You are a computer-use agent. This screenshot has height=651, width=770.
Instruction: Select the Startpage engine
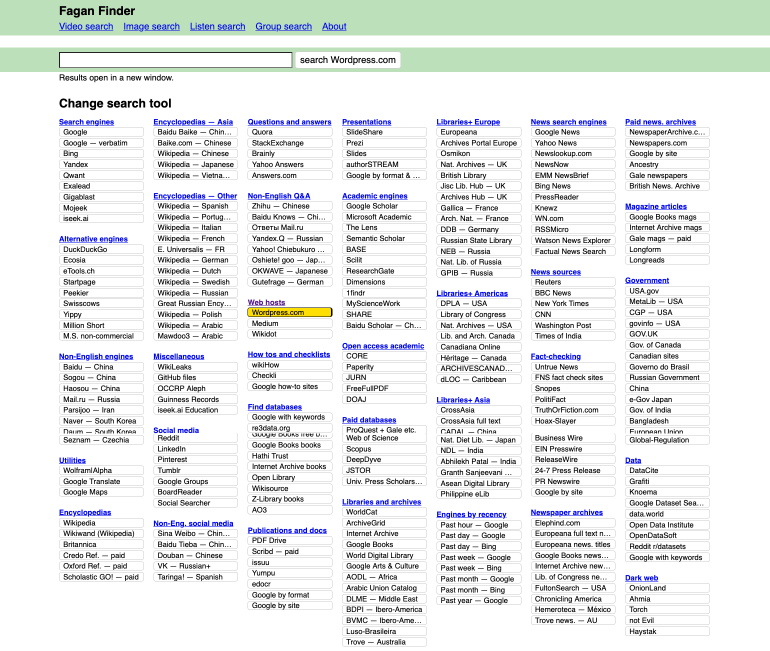(101, 282)
